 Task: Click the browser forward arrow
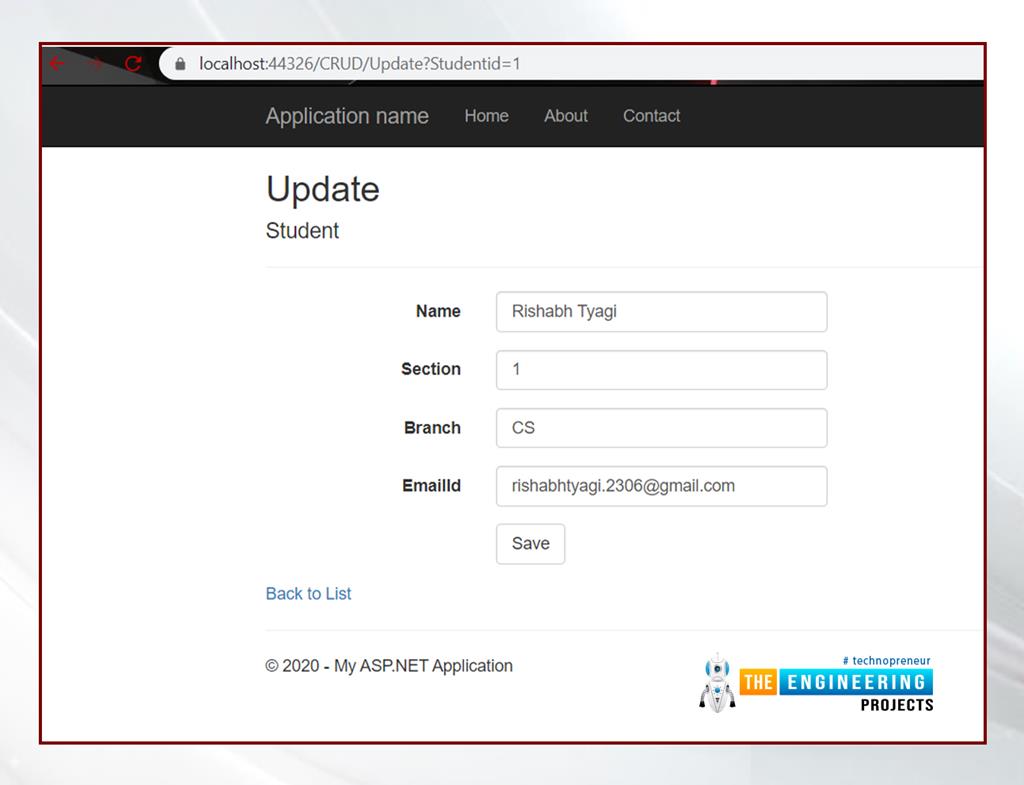(96, 64)
